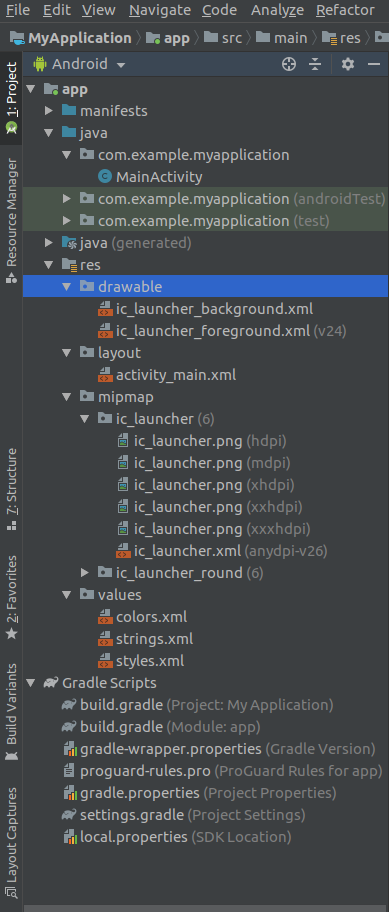This screenshot has height=912, width=389.
Task: Expand com.example.myapplication (androidTest) package
Action: [x=67, y=199]
